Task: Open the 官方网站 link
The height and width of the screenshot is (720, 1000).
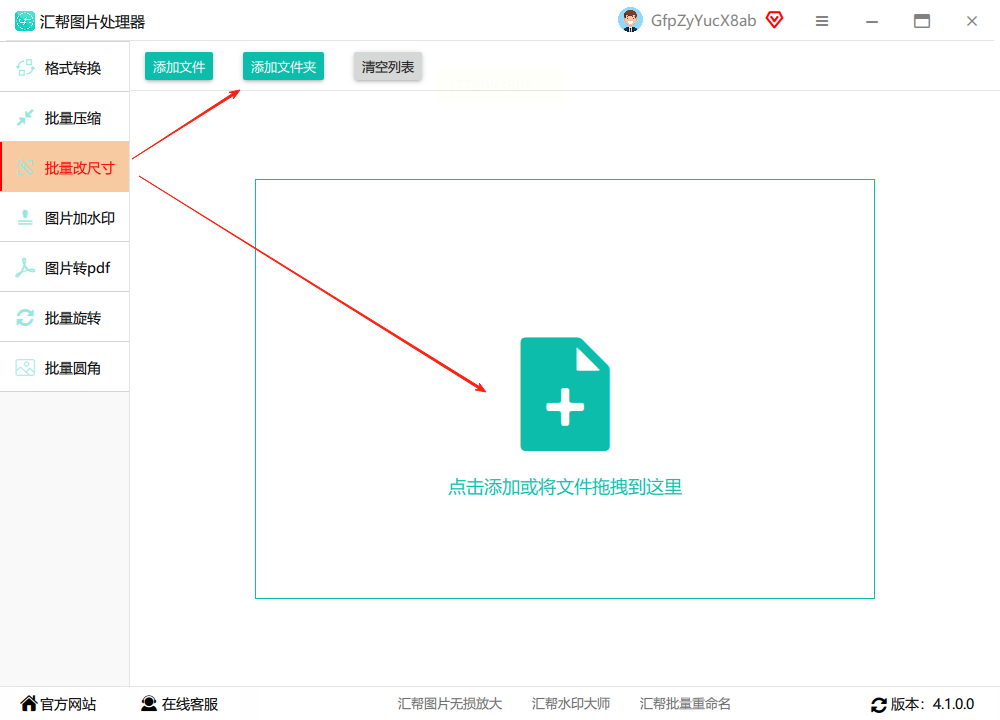Action: [59, 704]
